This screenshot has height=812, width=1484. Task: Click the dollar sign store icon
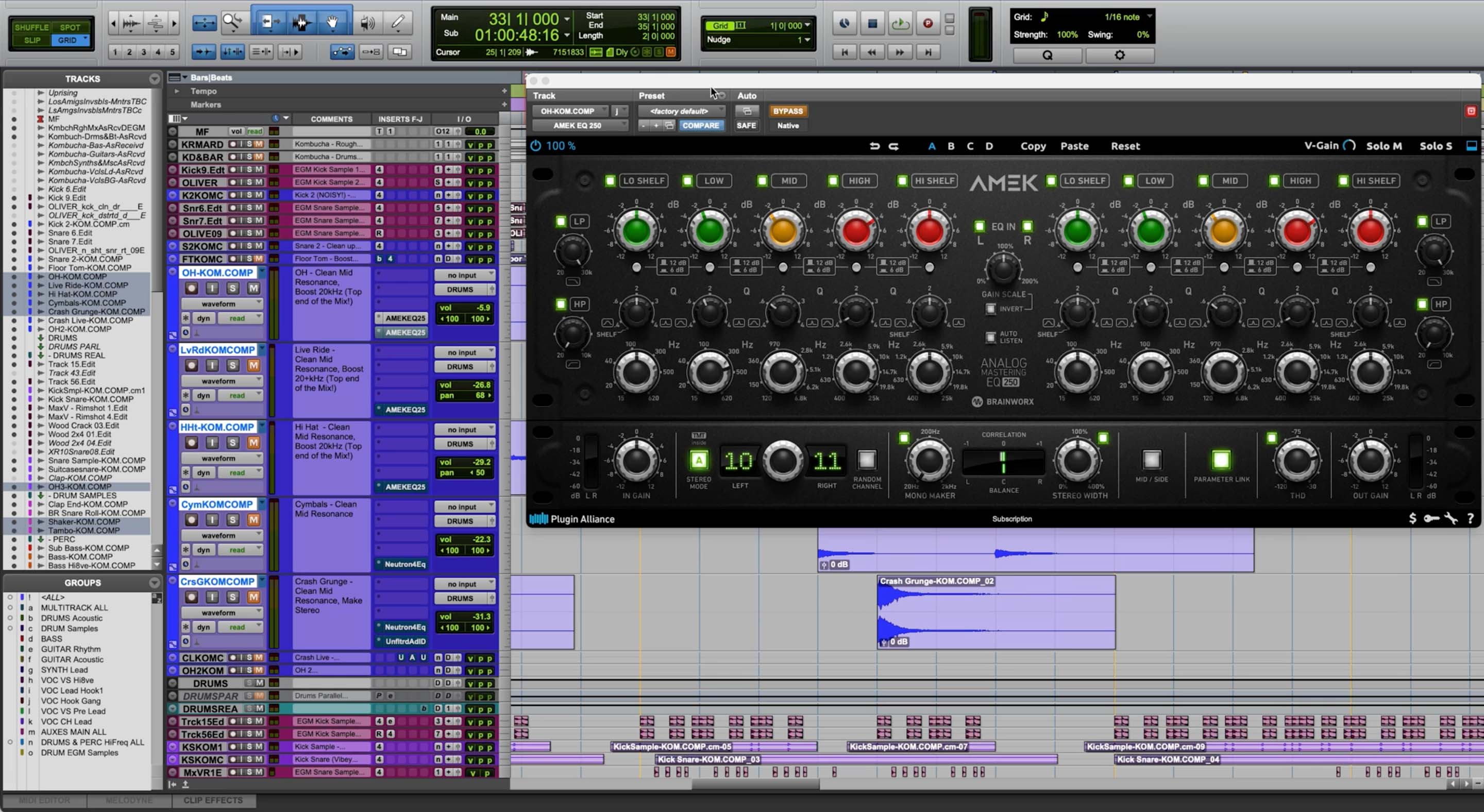pyautogui.click(x=1412, y=518)
